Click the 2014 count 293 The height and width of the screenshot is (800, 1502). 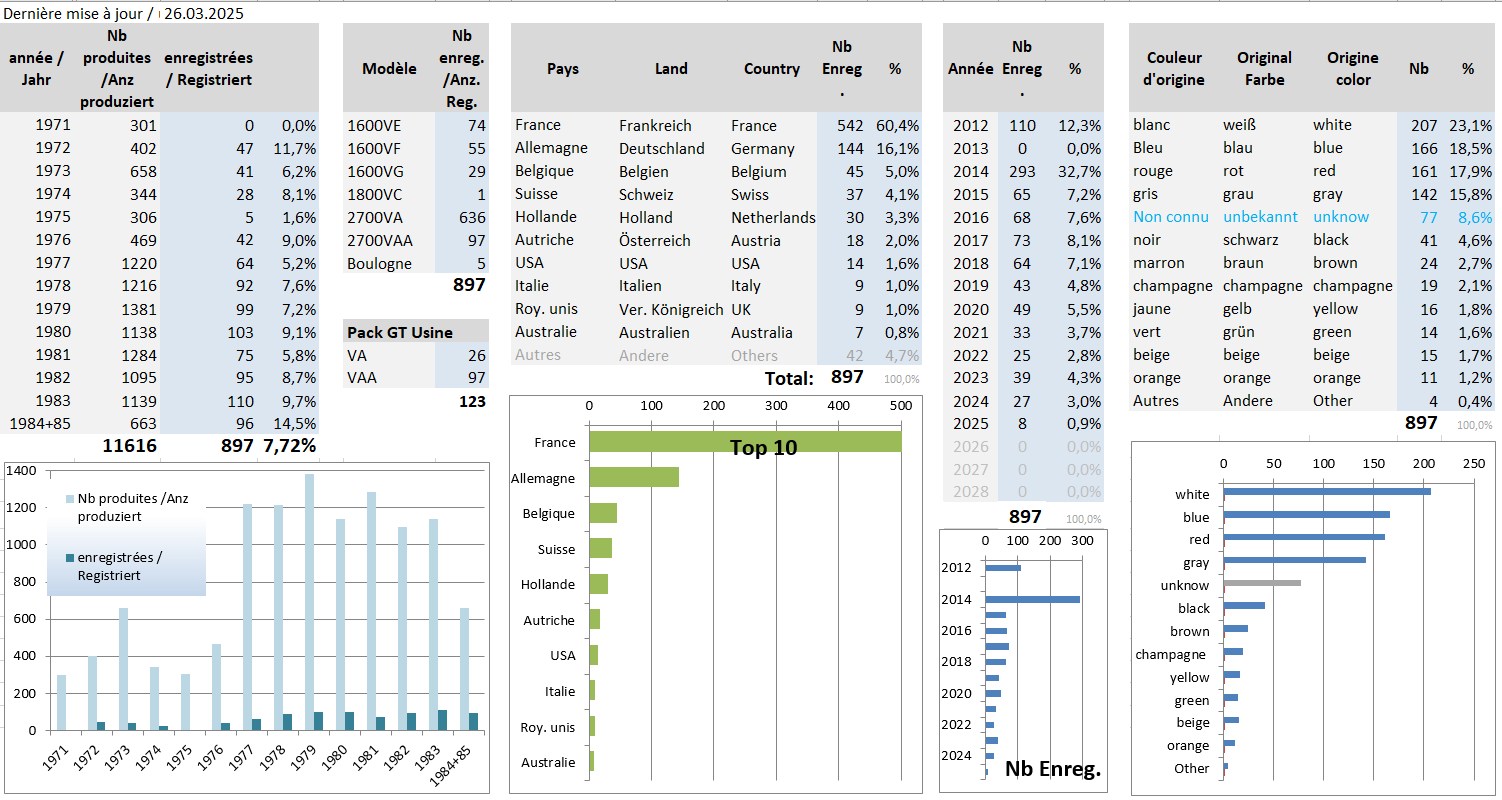click(x=1022, y=171)
